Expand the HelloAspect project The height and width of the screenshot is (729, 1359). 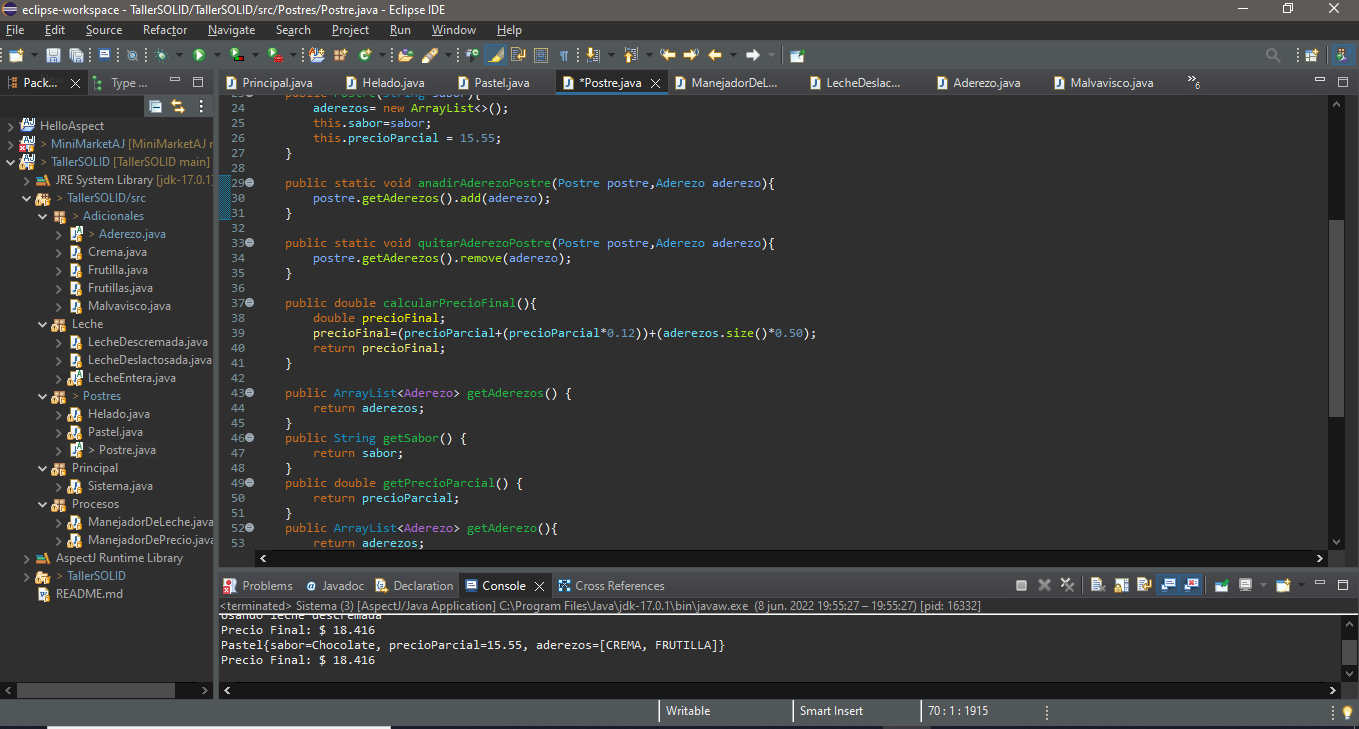coord(11,126)
